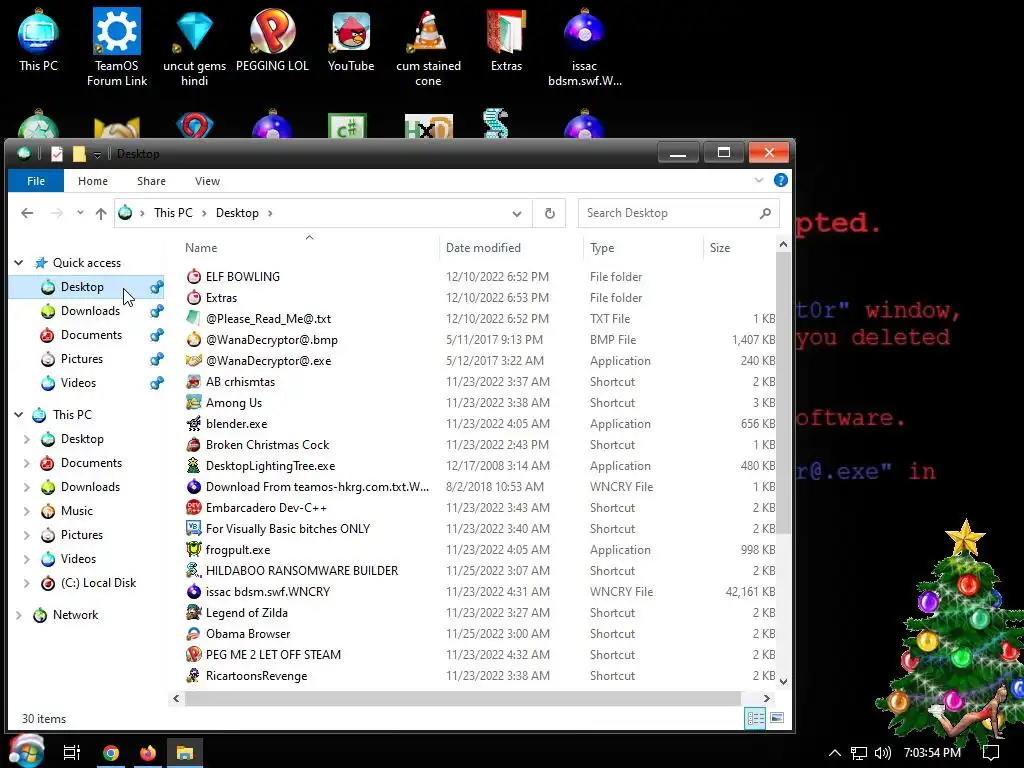Click the Help question mark icon
1024x768 pixels.
tap(780, 180)
